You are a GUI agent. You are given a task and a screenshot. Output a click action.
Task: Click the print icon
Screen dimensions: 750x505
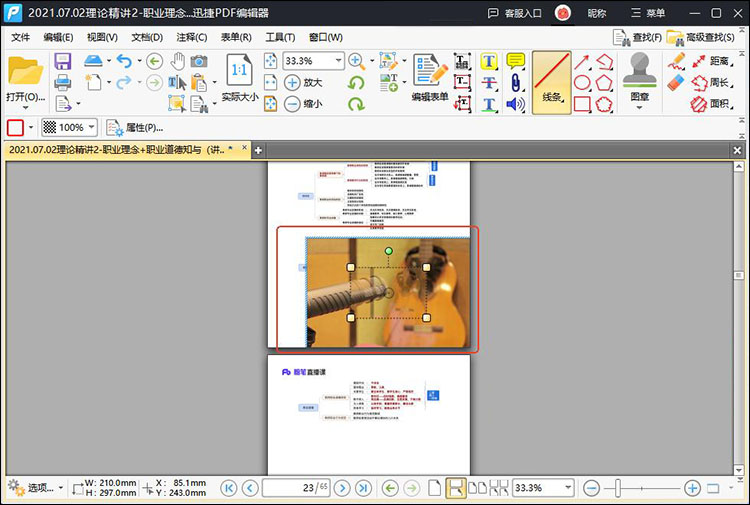62,81
